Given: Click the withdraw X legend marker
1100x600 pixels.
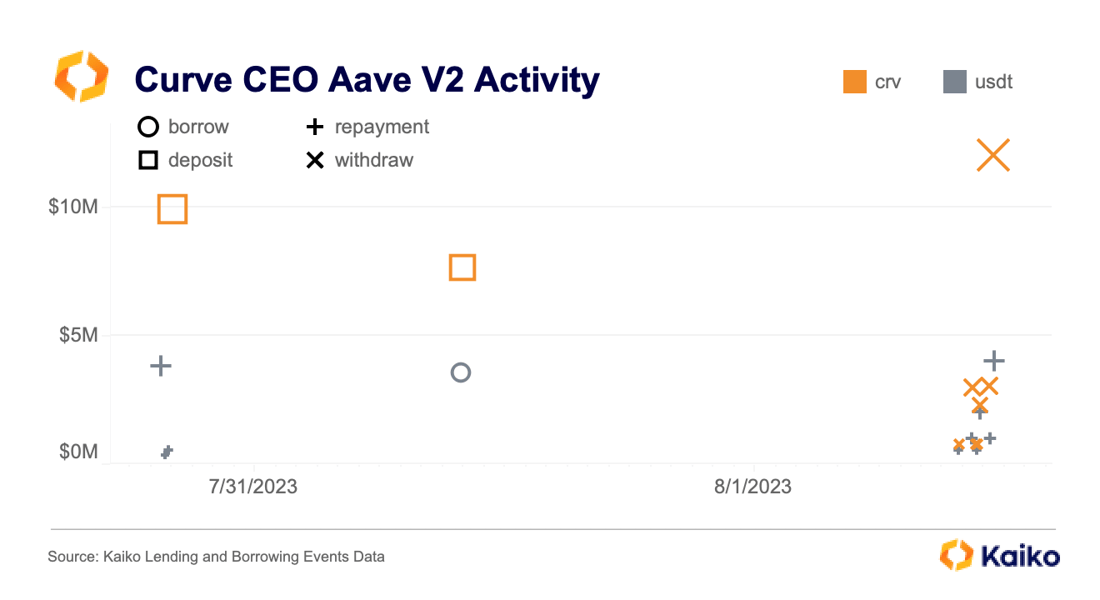Looking at the screenshot, I should click(x=315, y=161).
